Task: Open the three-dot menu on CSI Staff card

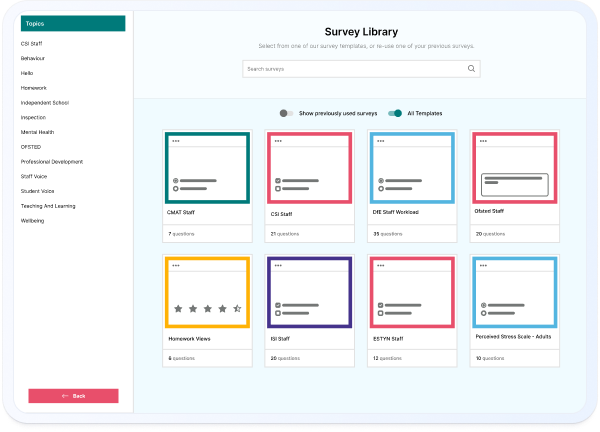Action: pyautogui.click(x=278, y=141)
